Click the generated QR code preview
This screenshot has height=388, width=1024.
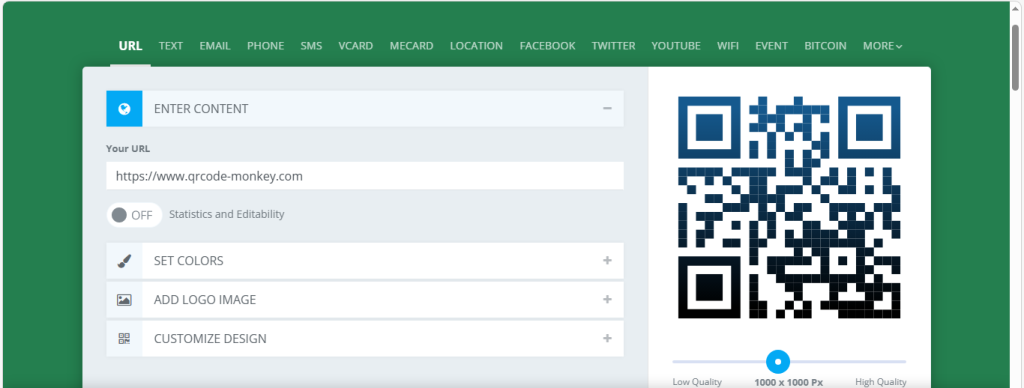789,207
